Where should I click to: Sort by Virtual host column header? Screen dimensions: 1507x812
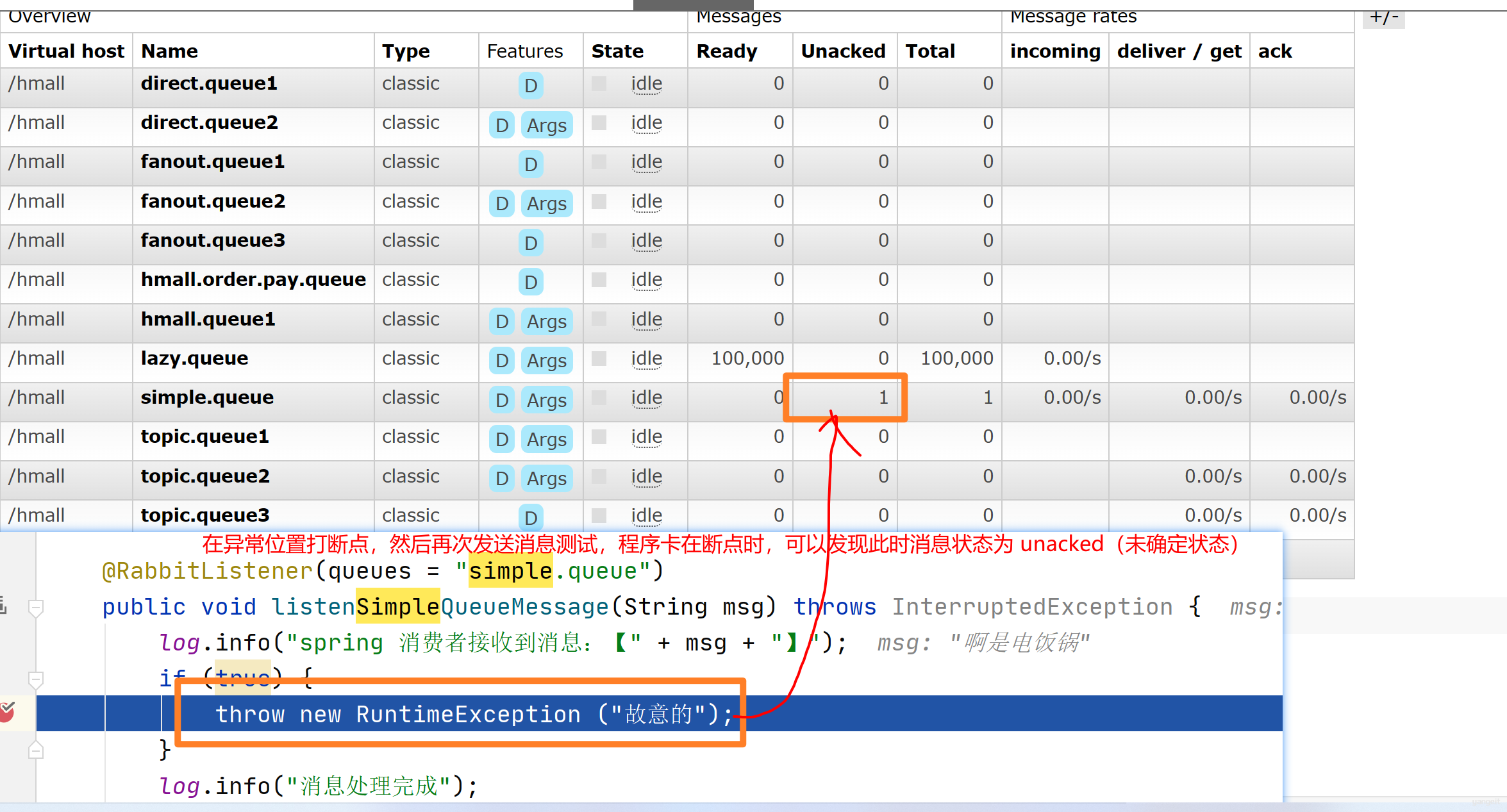click(66, 51)
